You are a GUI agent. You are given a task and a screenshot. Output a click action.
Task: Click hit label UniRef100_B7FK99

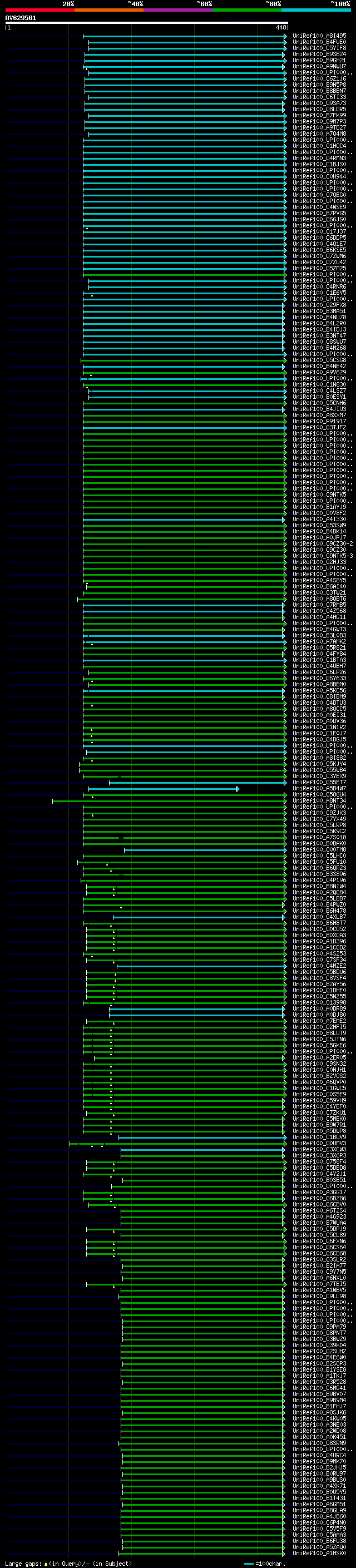coord(319,115)
